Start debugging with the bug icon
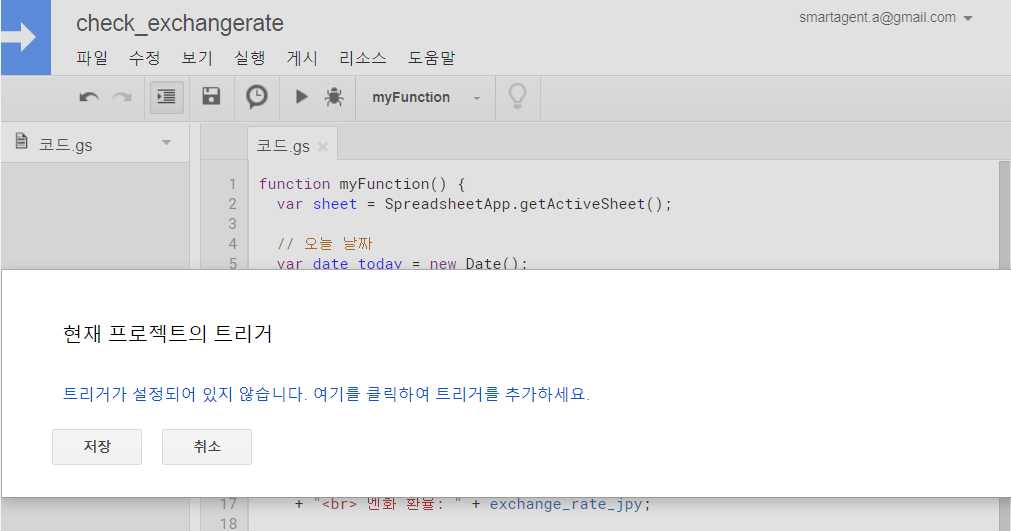The width and height of the screenshot is (1011, 531). 334,97
